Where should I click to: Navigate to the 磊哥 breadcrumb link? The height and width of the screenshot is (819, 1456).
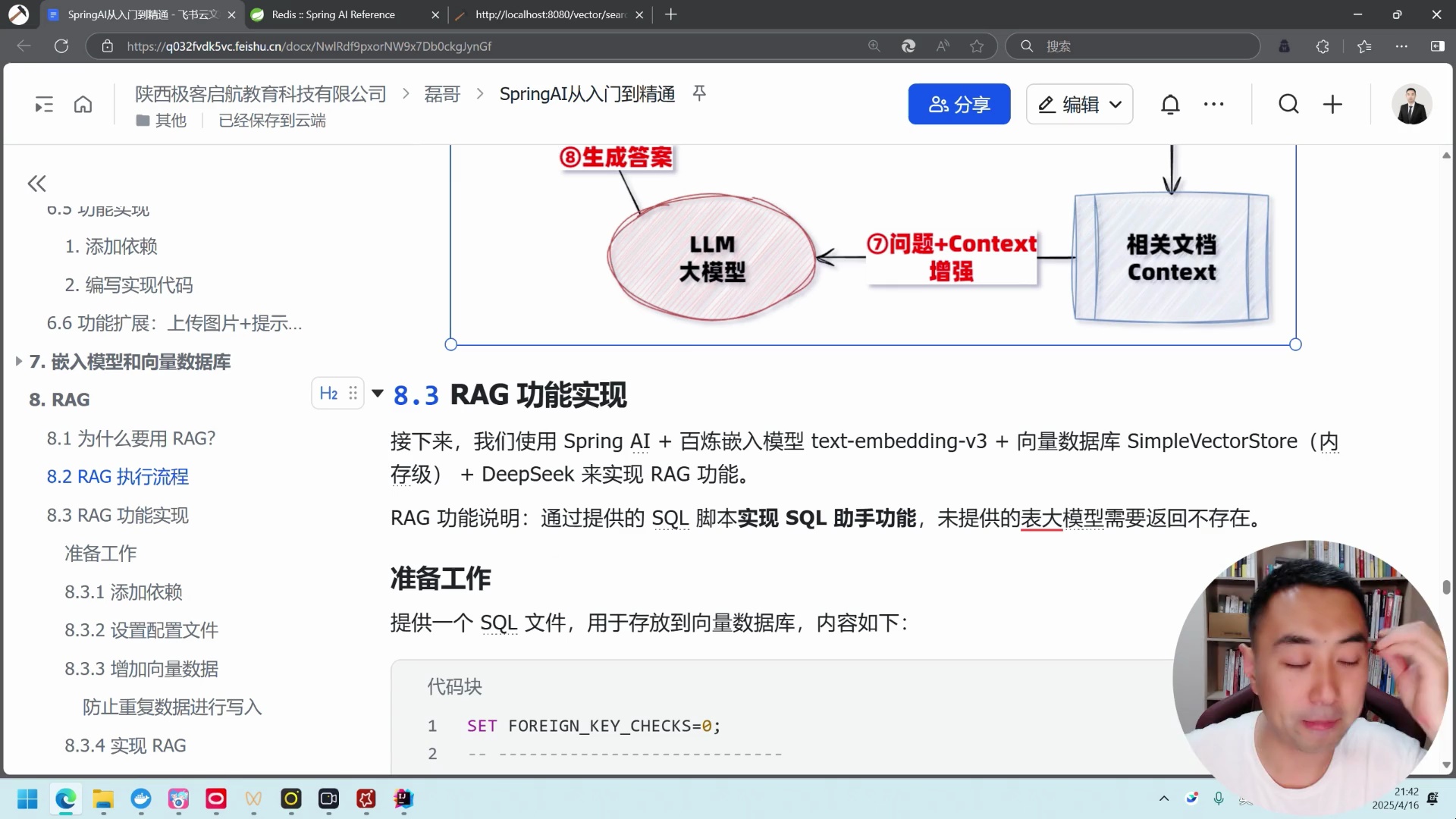pyautogui.click(x=442, y=94)
